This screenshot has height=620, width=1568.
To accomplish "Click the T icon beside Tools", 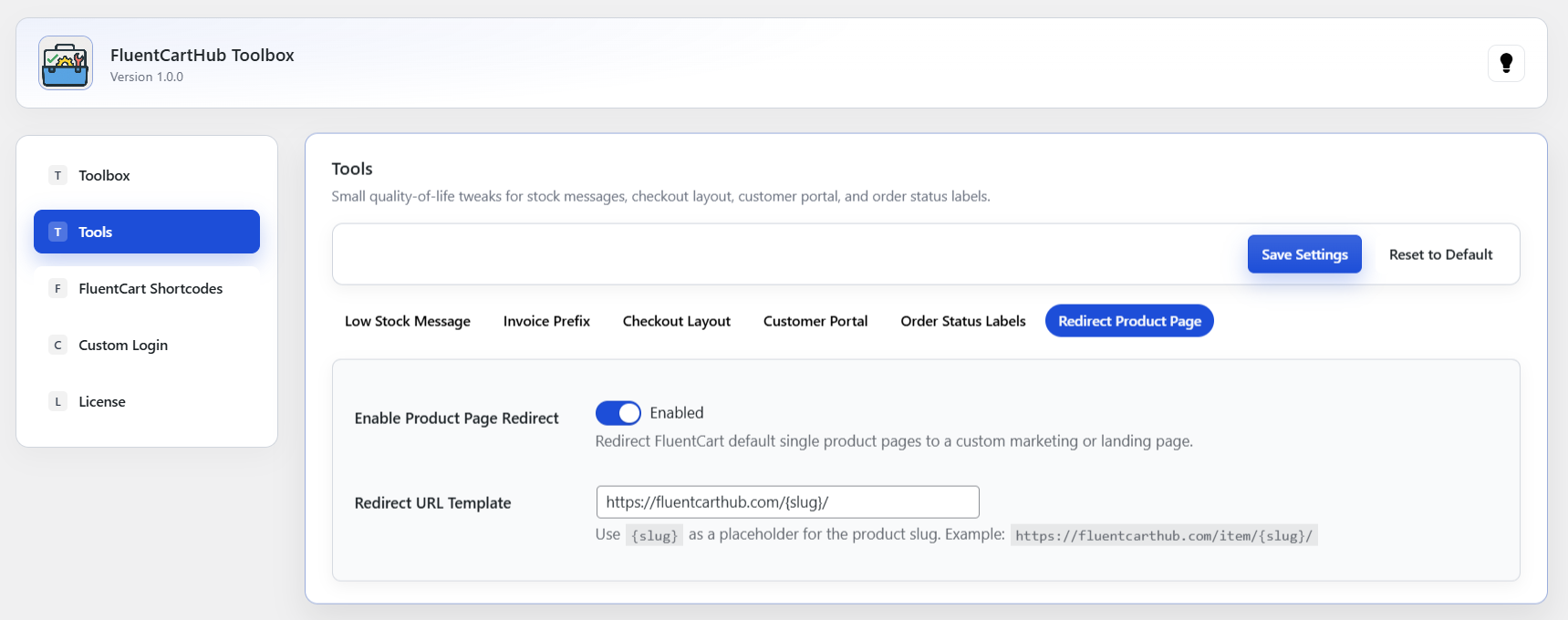I will (57, 232).
